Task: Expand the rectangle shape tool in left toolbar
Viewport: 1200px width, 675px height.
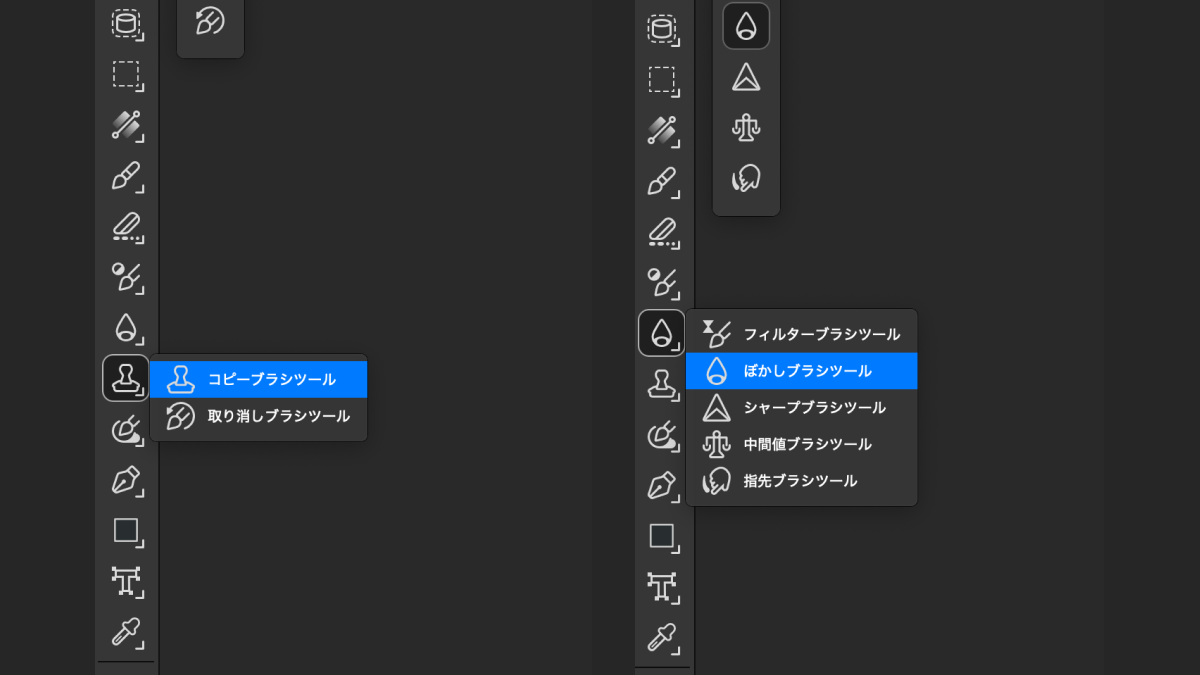Action: [126, 531]
